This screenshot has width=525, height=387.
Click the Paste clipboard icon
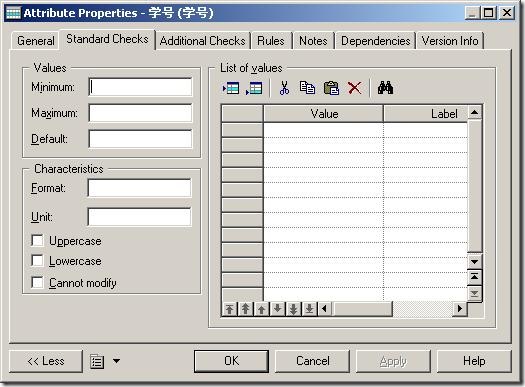coord(331,88)
